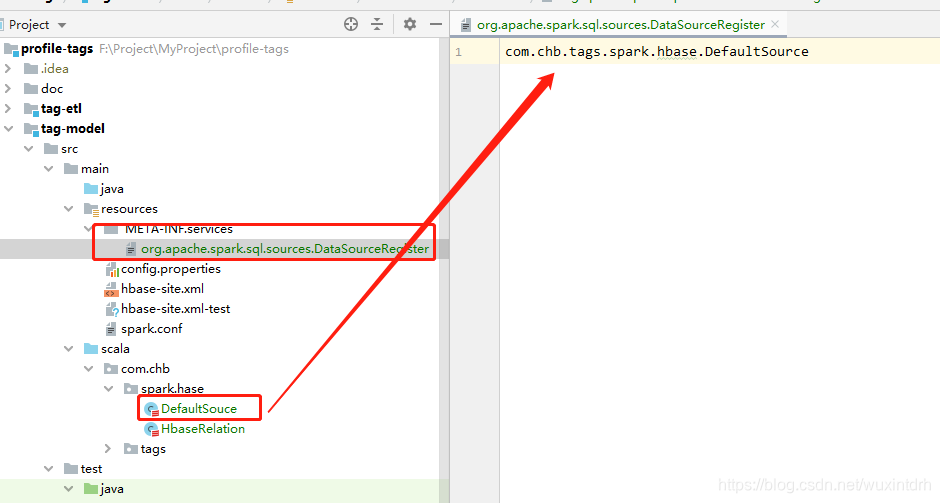
Task: Collapse the src folder
Action: click(x=28, y=149)
